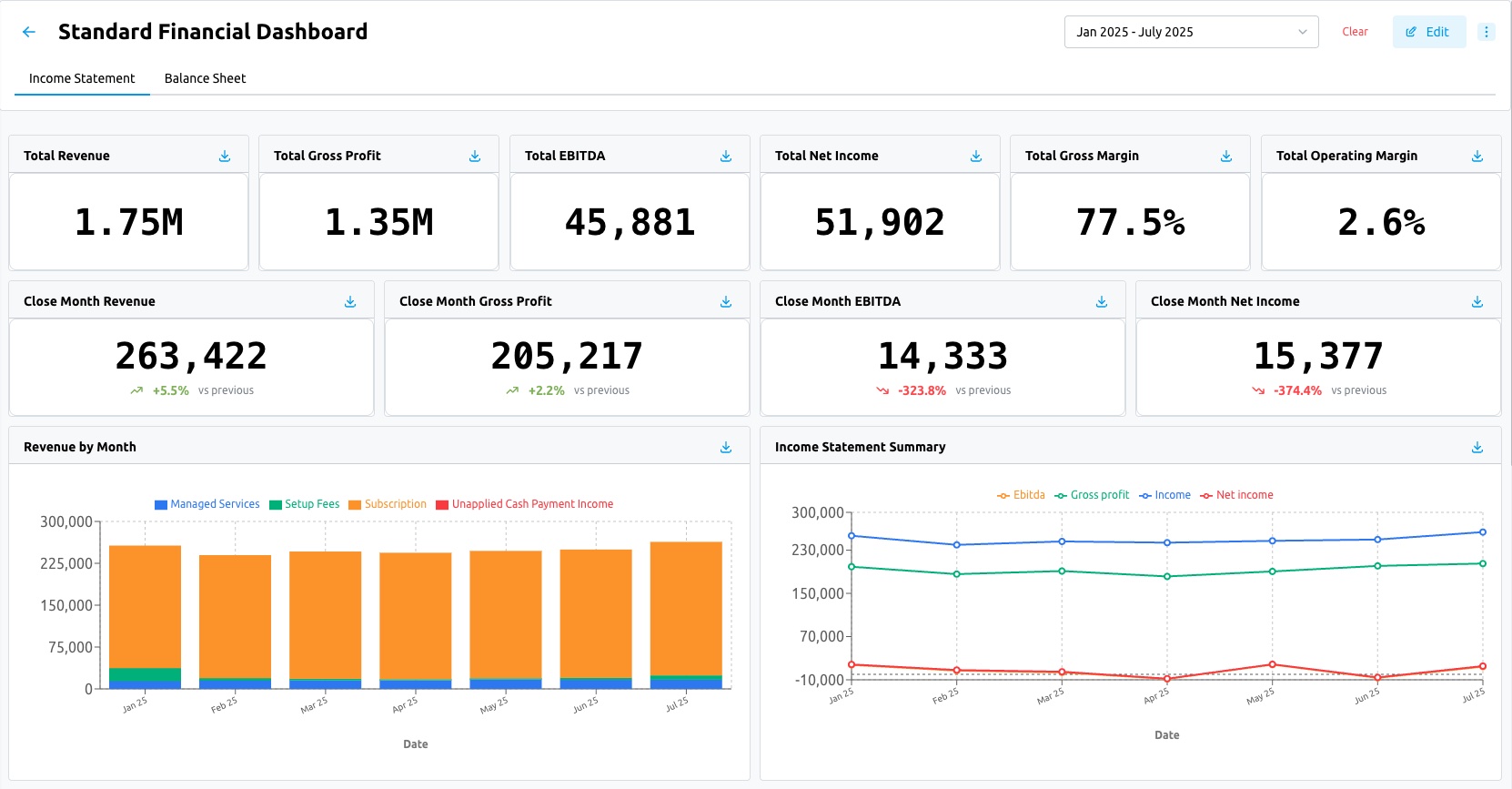Viewport: 1512px width, 789px height.
Task: Click the Edit button
Action: tap(1428, 32)
